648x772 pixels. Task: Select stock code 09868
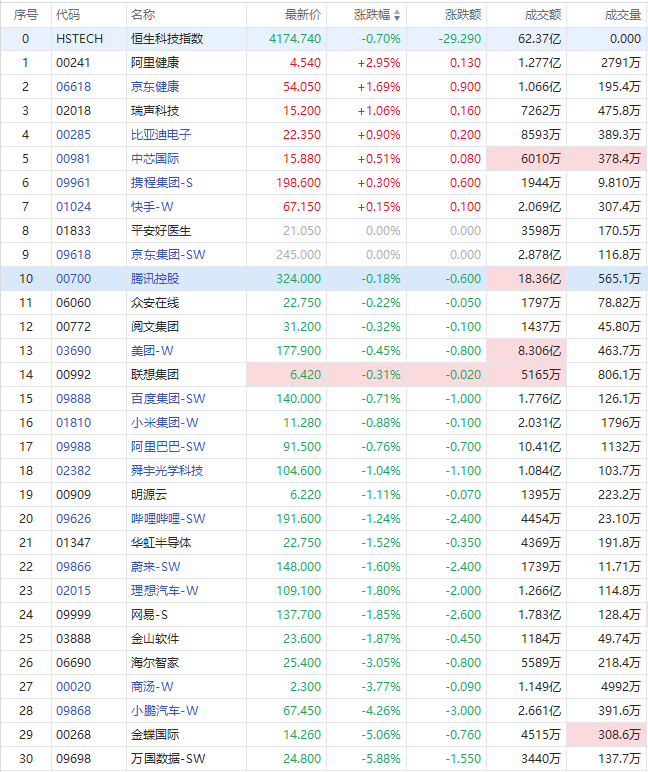click(x=73, y=711)
